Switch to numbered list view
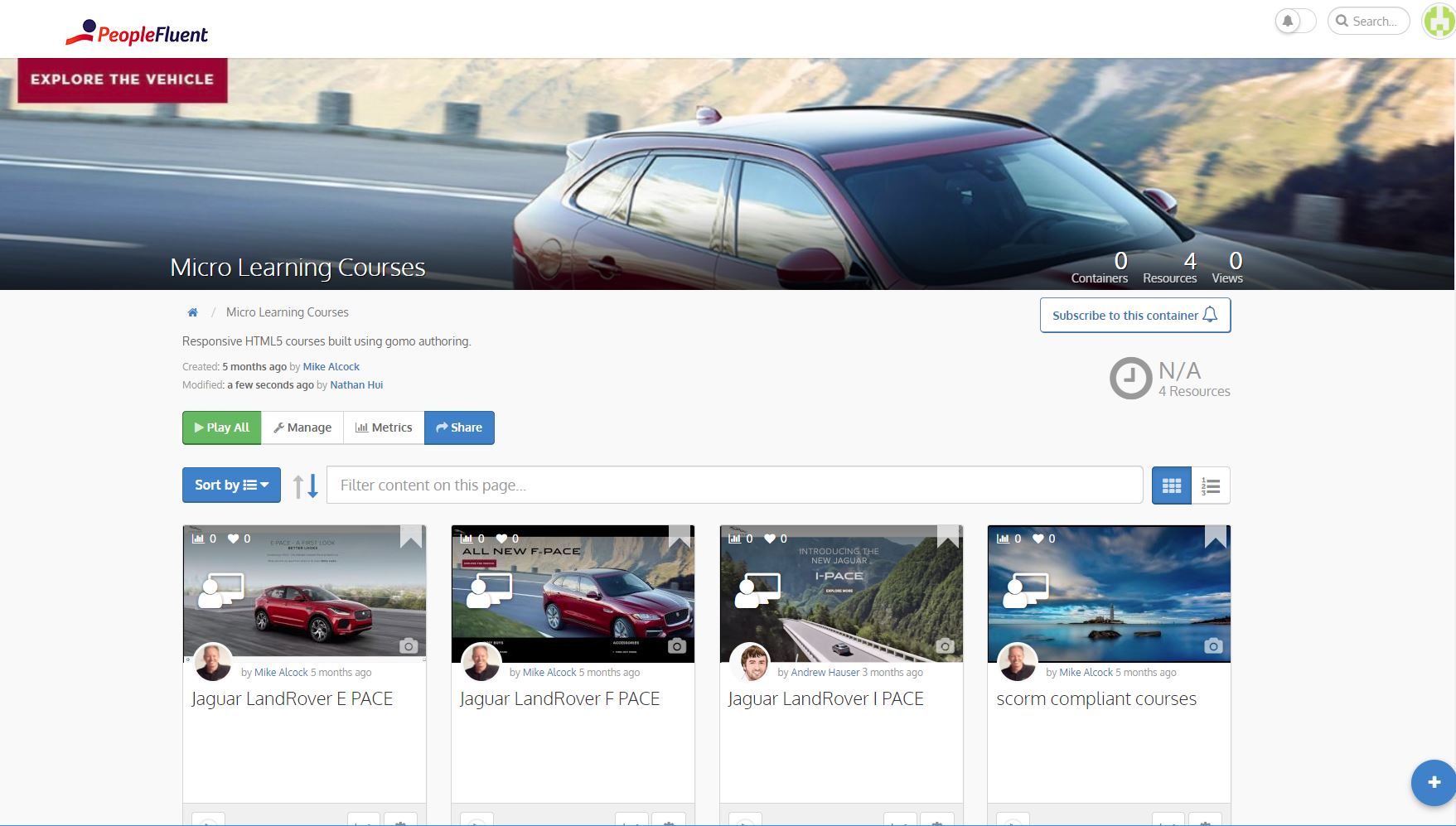The width and height of the screenshot is (1456, 826). coord(1211,485)
